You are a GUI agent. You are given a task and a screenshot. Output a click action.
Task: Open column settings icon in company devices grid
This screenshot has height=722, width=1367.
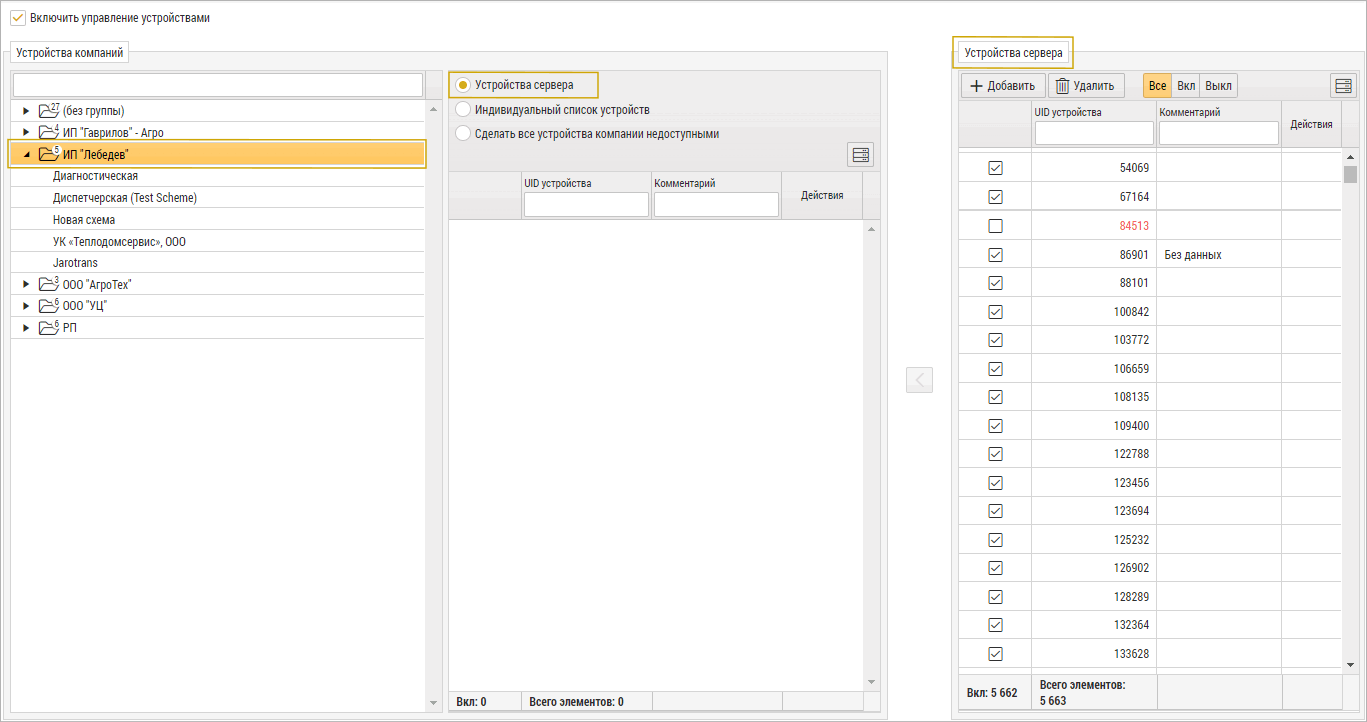click(860, 155)
